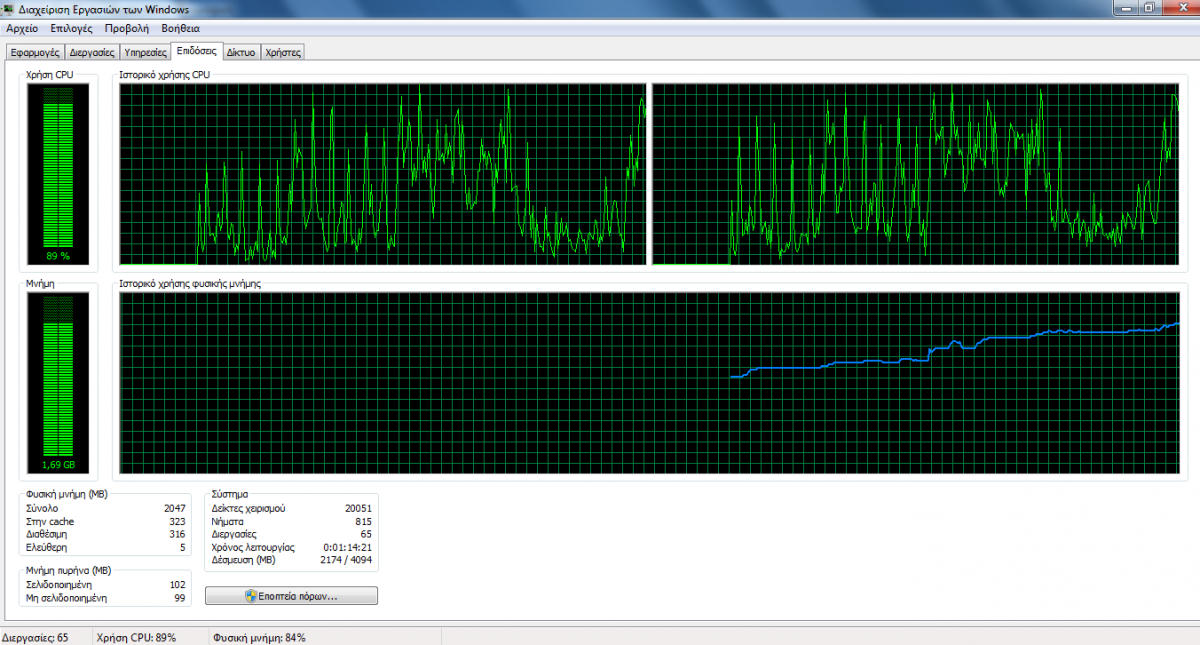Click the physical memory history graph
Viewport: 1200px width, 645px height.
click(x=650, y=383)
